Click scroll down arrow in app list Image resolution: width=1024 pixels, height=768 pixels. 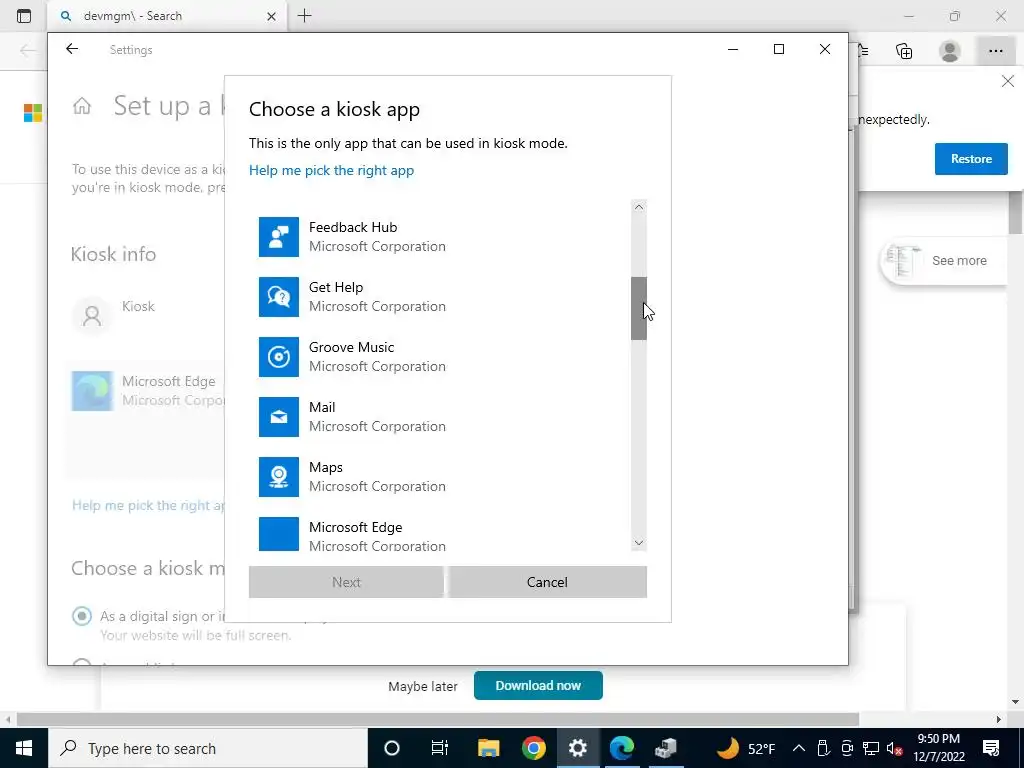639,543
